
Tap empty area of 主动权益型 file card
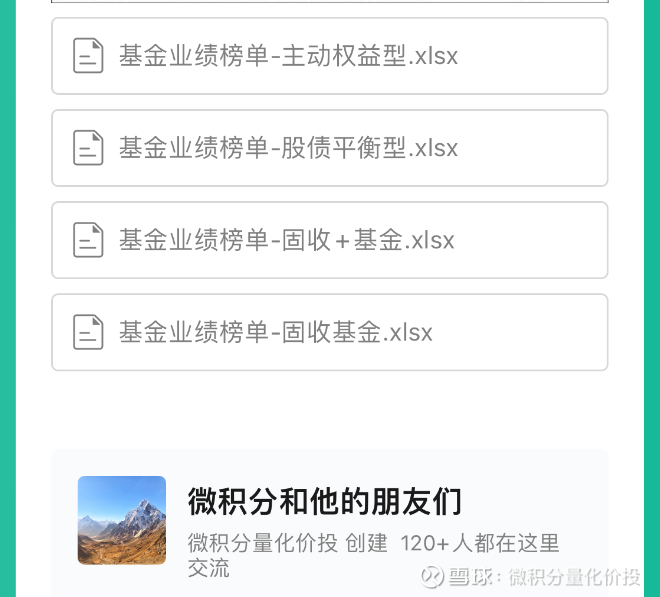coord(532,56)
